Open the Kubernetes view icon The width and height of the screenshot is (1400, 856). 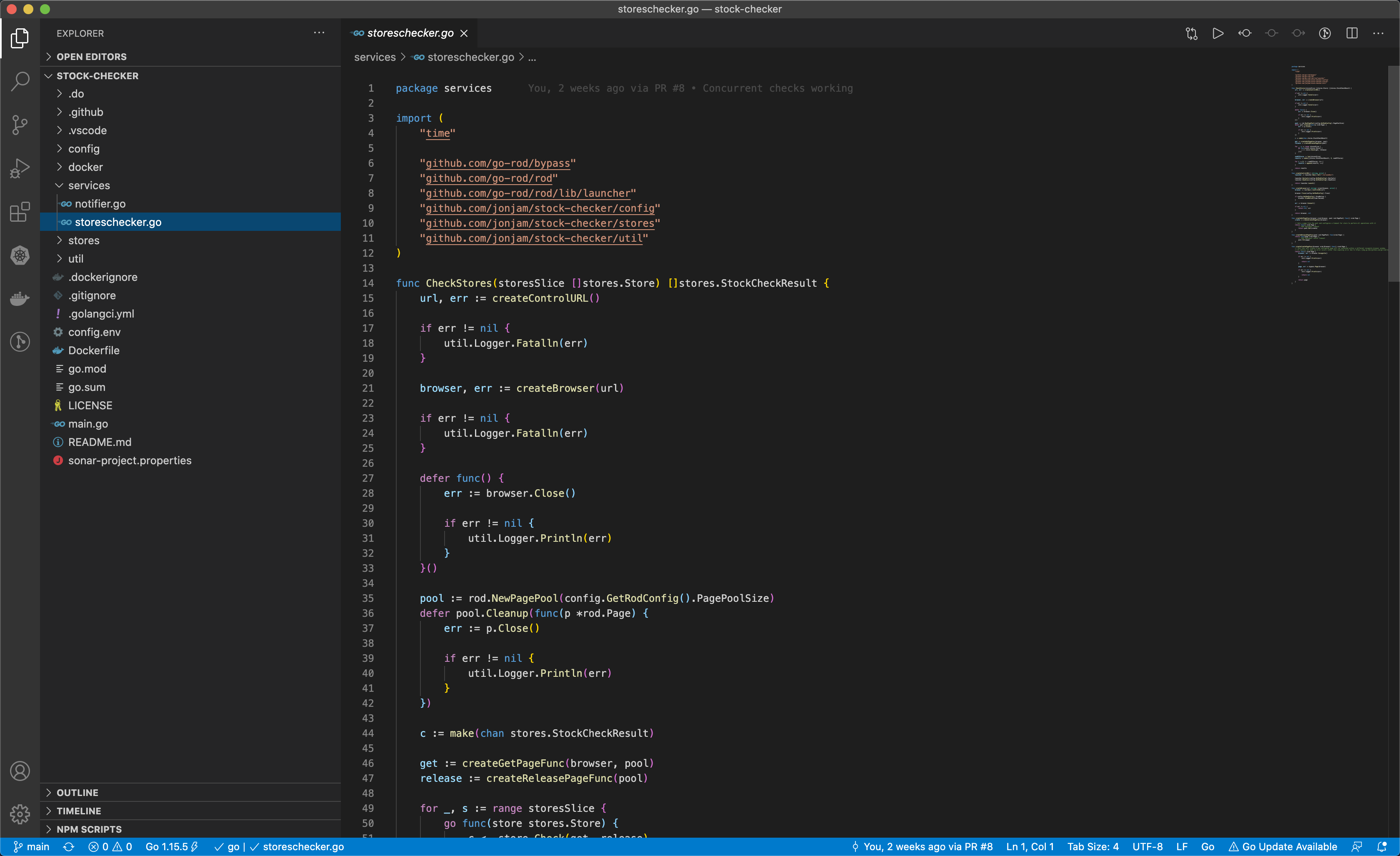tap(20, 255)
